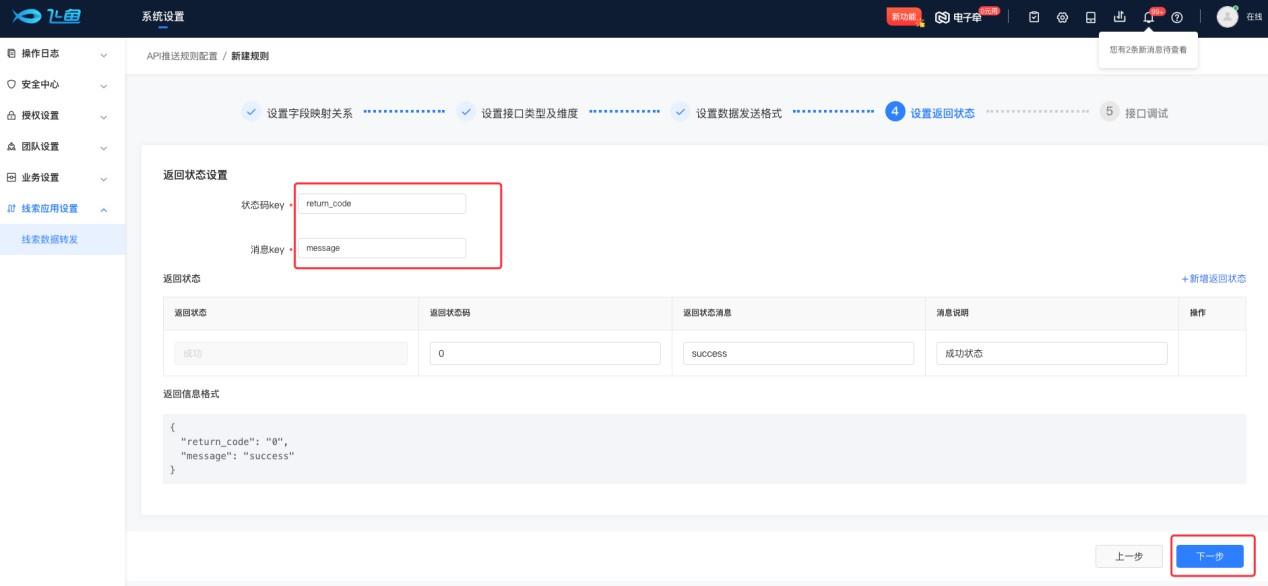Open the 系统设置 top navigation tab
Screen dimensions: 1268x586
point(163,17)
